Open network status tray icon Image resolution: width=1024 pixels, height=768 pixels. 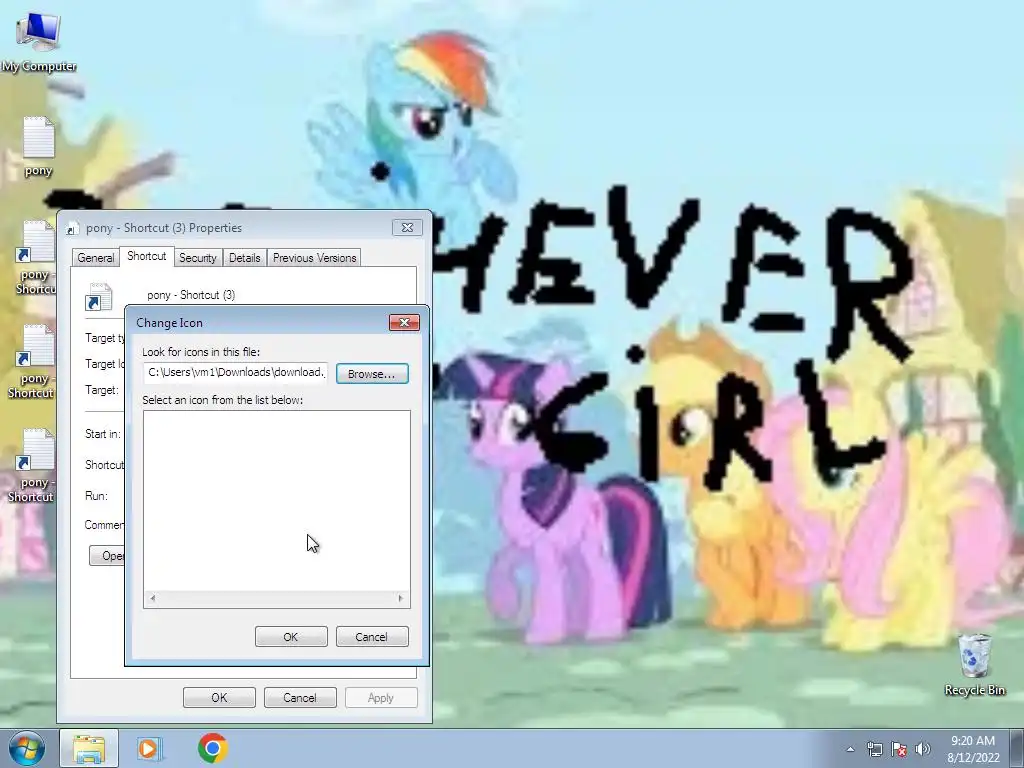[874, 749]
